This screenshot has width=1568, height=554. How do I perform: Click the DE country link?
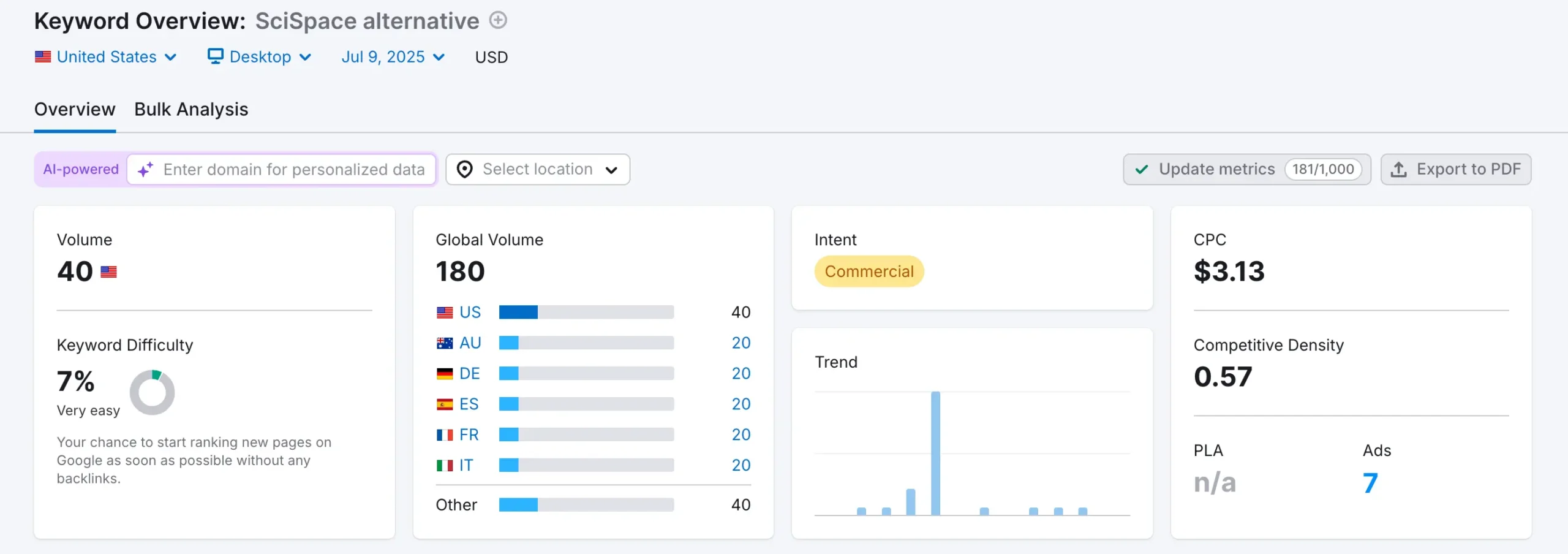(x=470, y=374)
